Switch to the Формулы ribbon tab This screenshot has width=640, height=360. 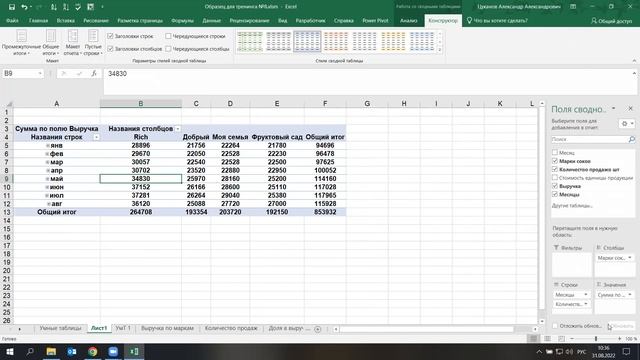182,20
